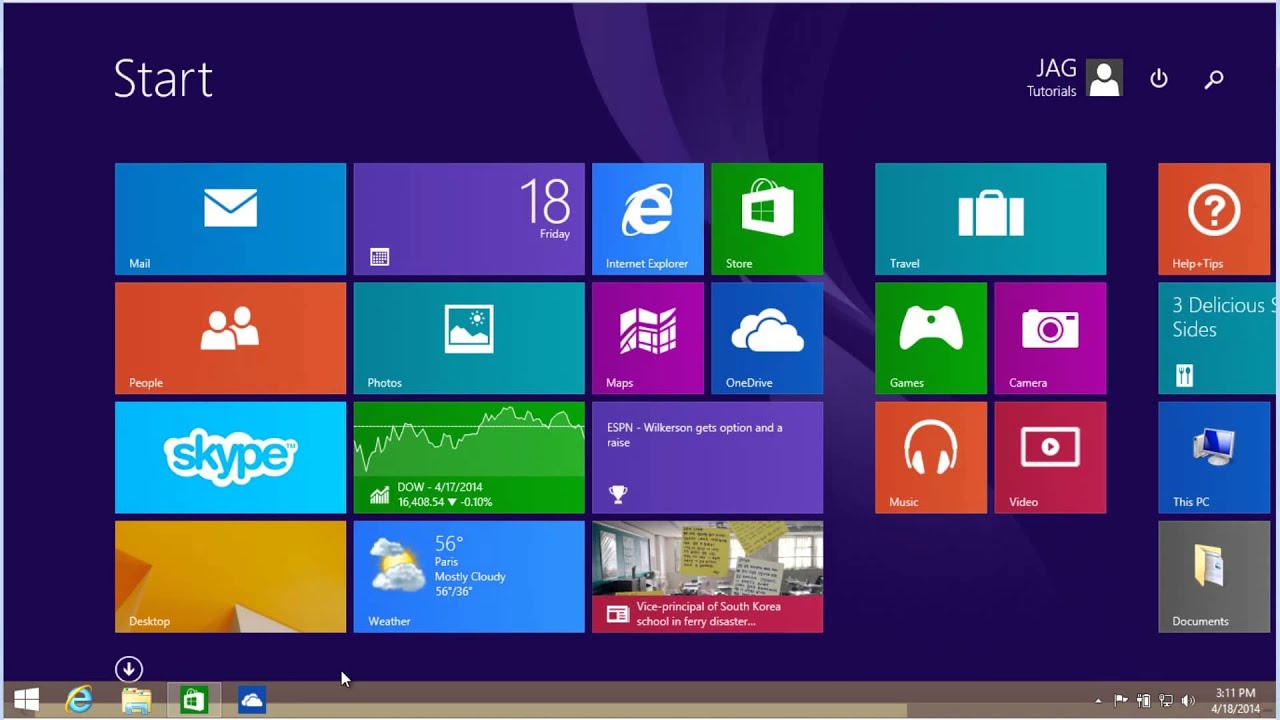1280x720 pixels.
Task: Open the People tile
Action: [x=230, y=338]
